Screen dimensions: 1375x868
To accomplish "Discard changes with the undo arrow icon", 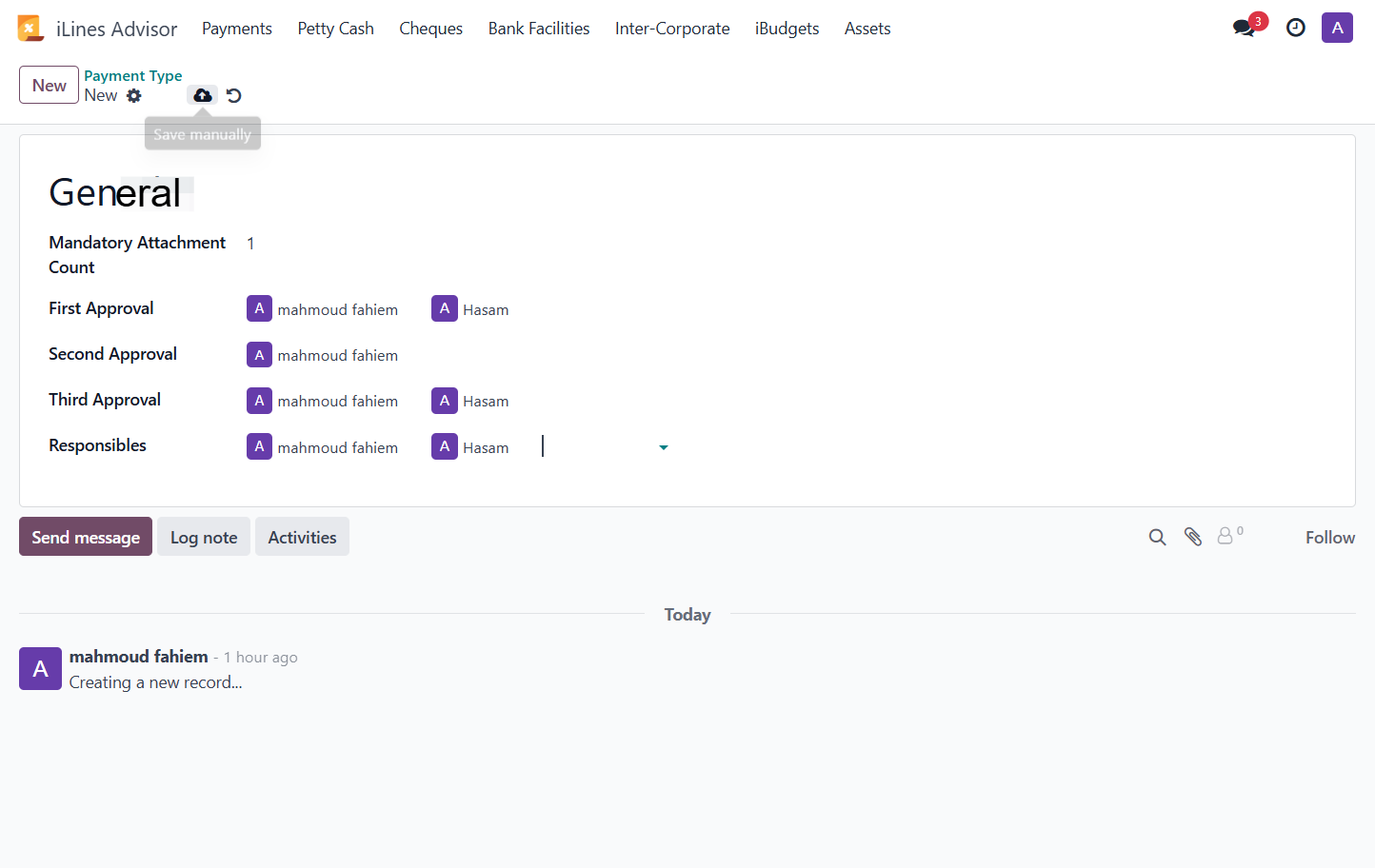I will click(x=234, y=95).
